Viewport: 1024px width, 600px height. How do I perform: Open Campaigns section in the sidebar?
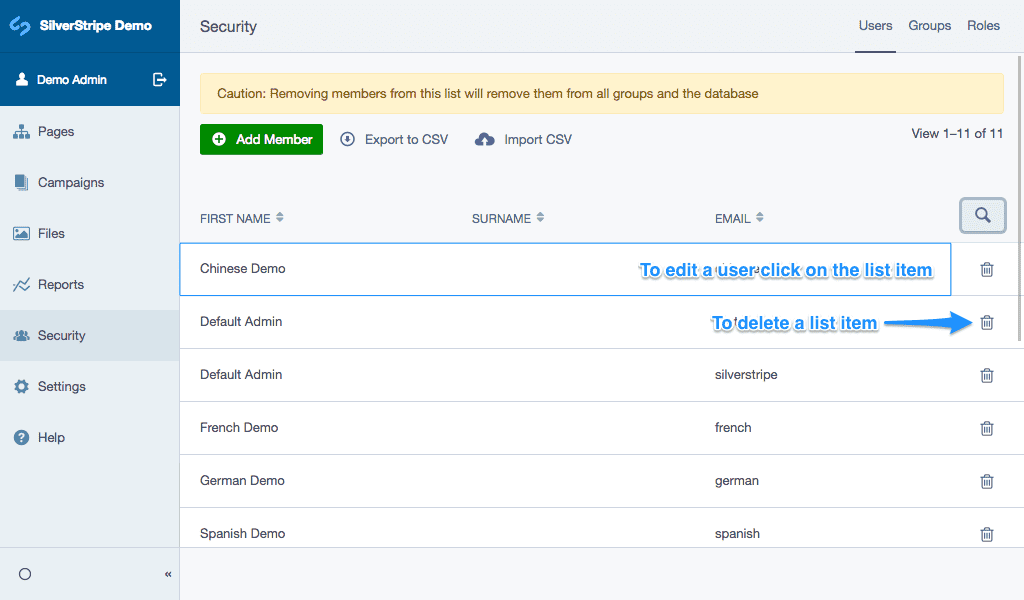(70, 183)
